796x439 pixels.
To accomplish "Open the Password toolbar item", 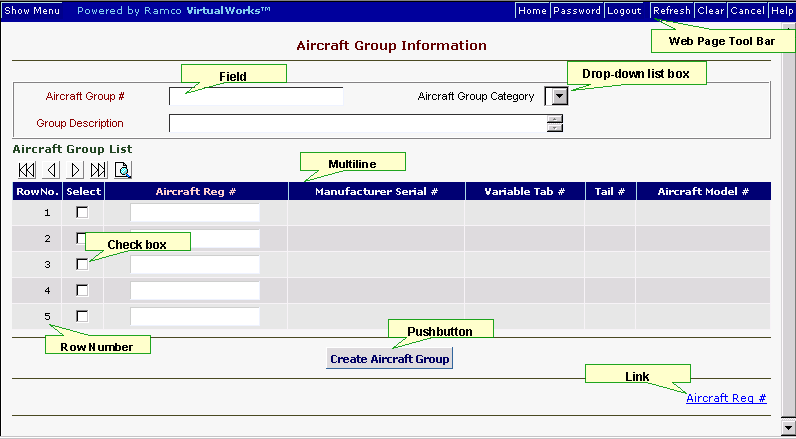I will [577, 11].
